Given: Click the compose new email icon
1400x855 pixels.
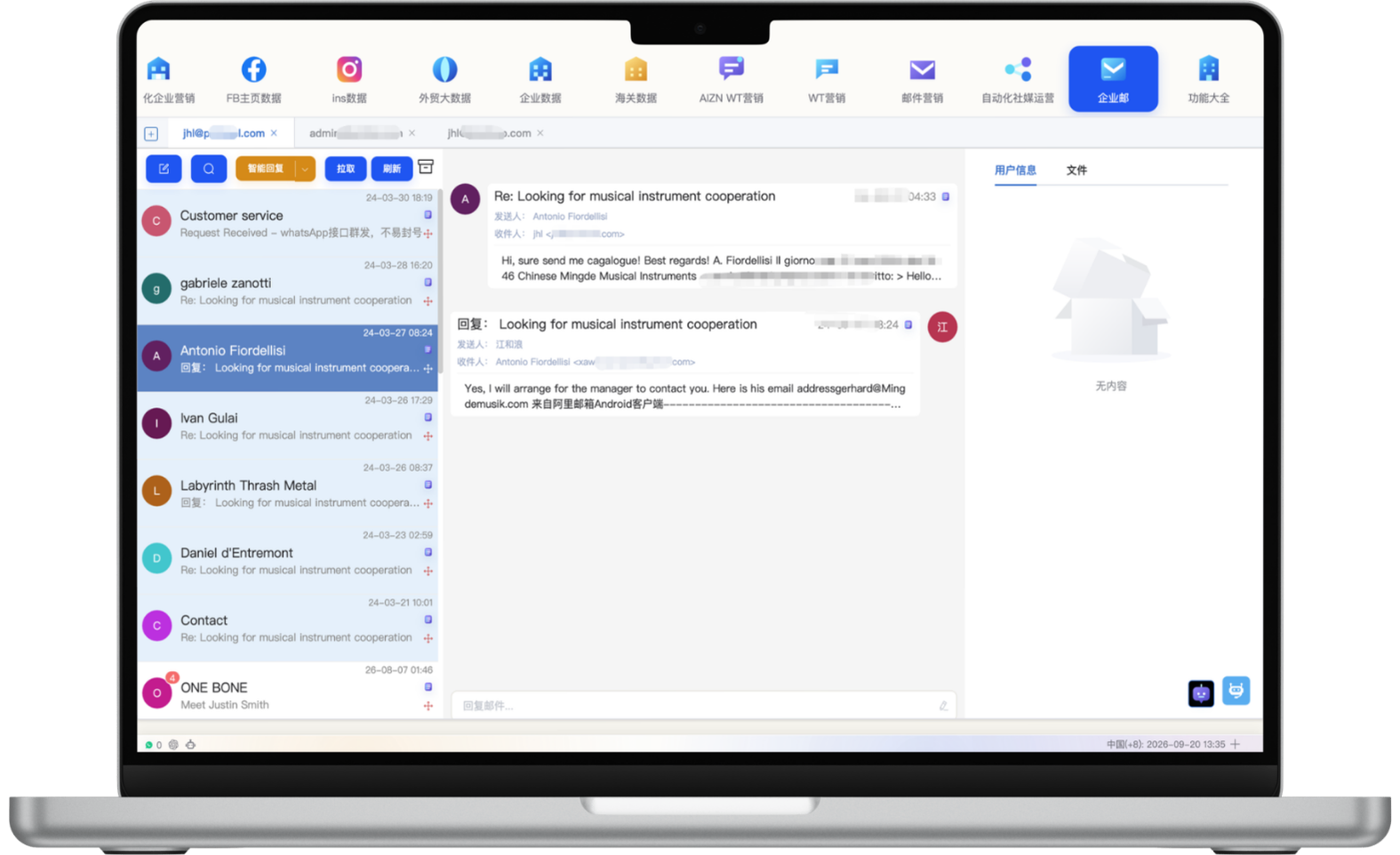Looking at the screenshot, I should tap(164, 169).
